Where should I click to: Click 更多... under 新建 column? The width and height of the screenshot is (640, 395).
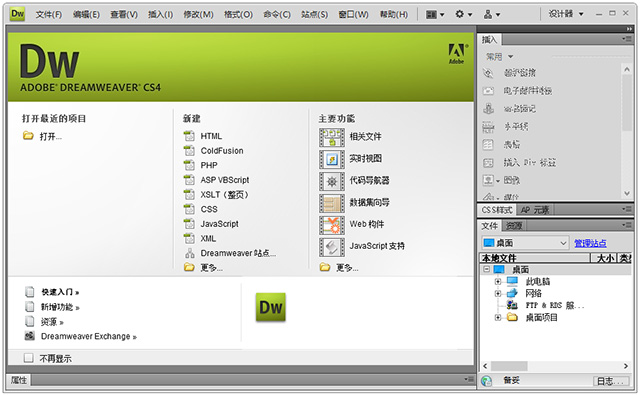click(x=211, y=268)
